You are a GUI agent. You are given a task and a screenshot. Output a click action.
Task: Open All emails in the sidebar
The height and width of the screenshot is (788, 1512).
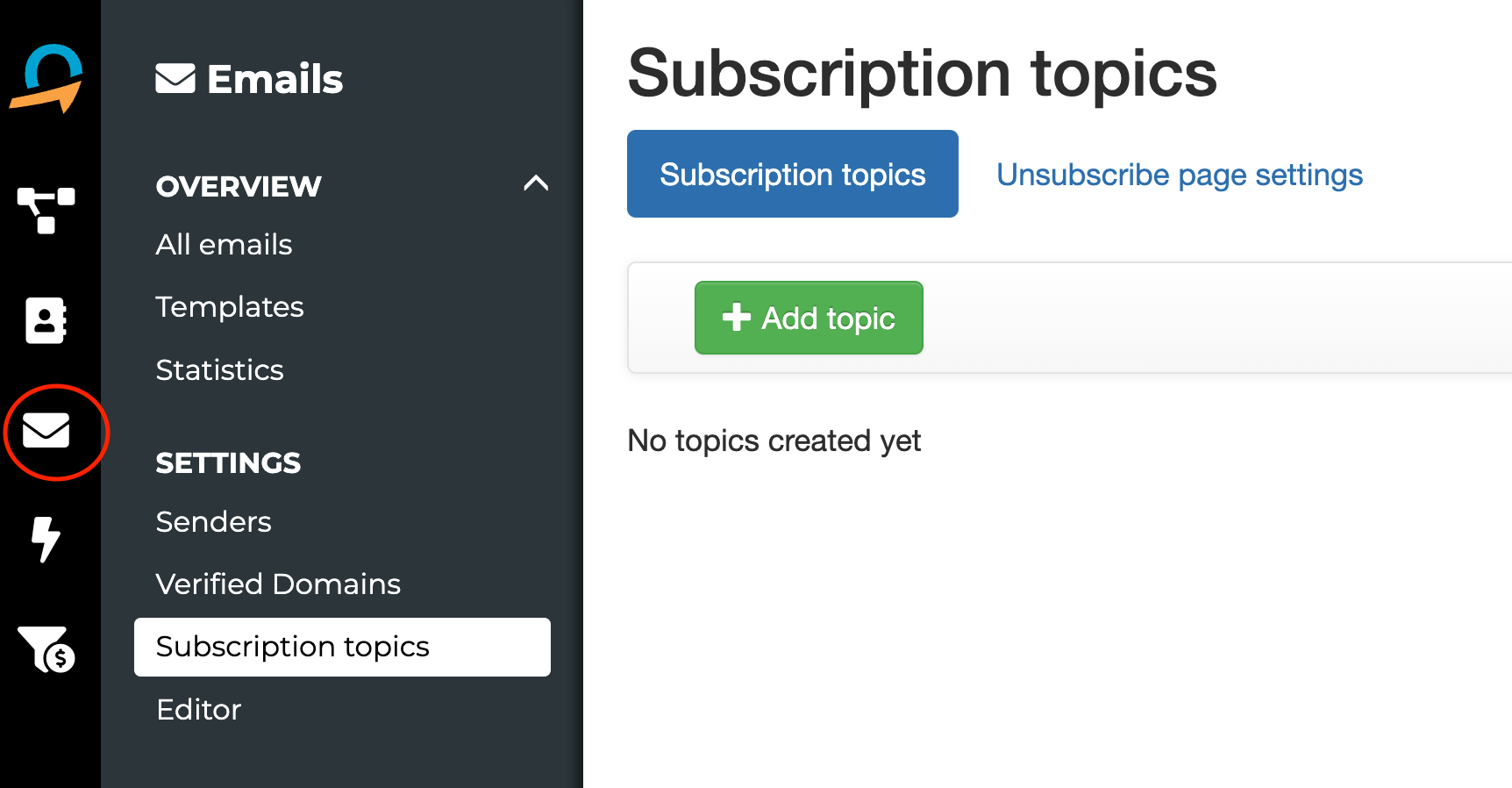tap(224, 244)
